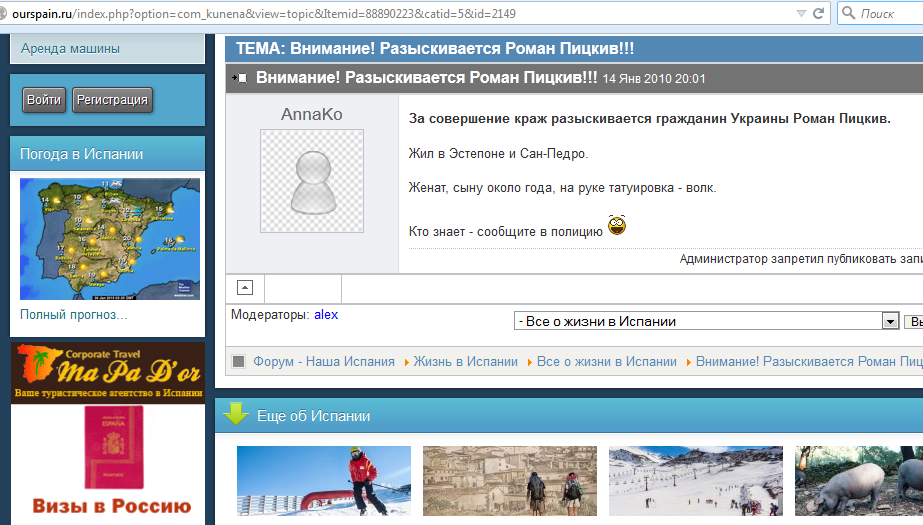Screen dimensions: 923x525
Task: Click the magnifier icon in browser search box
Action: click(849, 13)
